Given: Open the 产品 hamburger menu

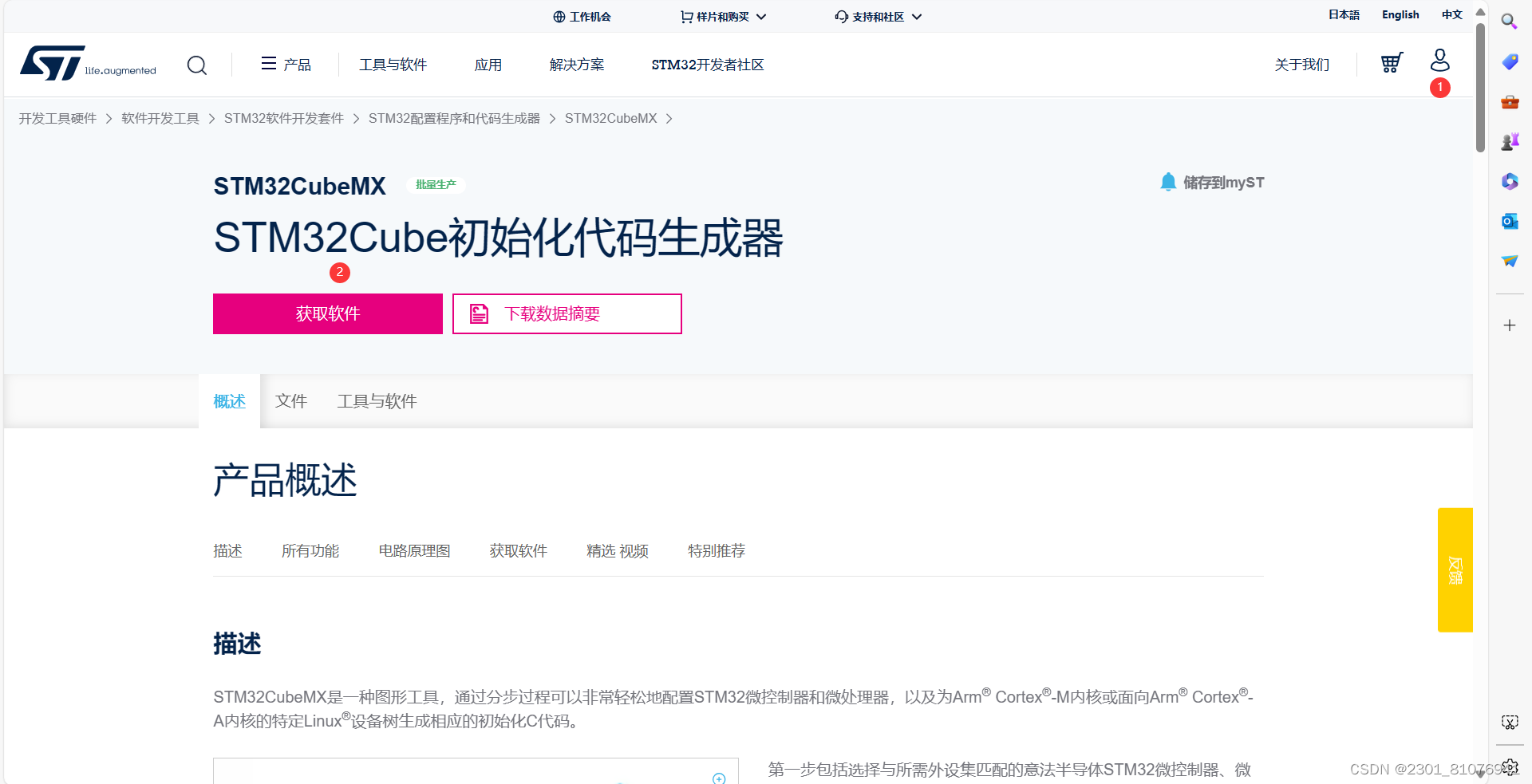Looking at the screenshot, I should click(x=286, y=65).
